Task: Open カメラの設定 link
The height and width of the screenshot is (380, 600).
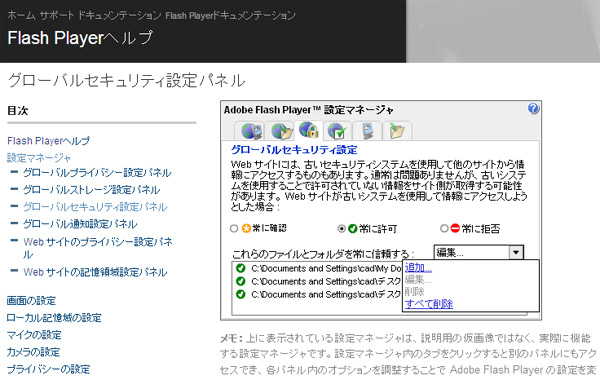Action: 33,352
